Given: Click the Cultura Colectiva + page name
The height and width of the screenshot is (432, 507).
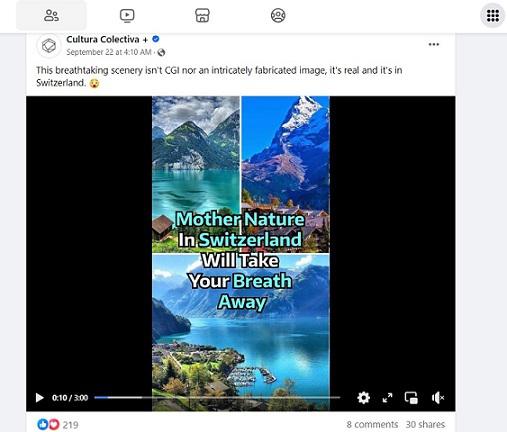Looking at the screenshot, I should (107, 39).
